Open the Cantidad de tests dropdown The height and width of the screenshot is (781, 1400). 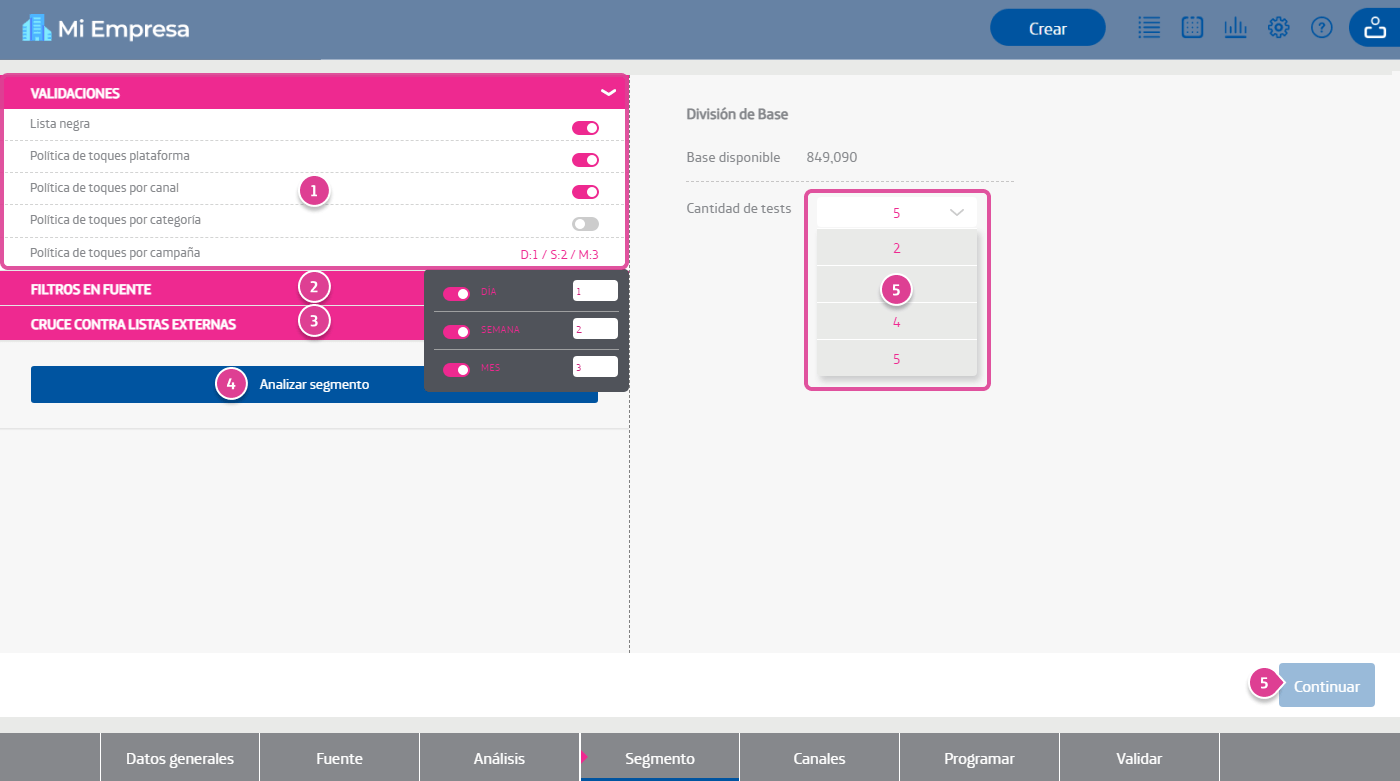[896, 212]
